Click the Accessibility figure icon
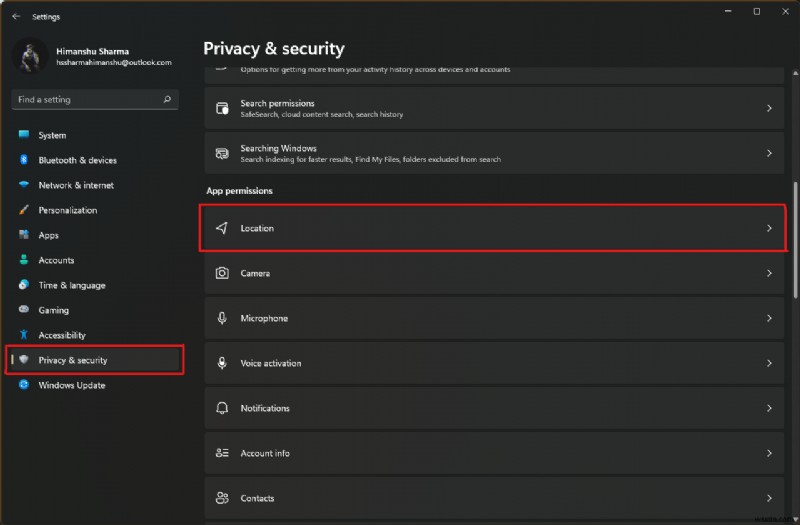This screenshot has width=800, height=525. 23,335
